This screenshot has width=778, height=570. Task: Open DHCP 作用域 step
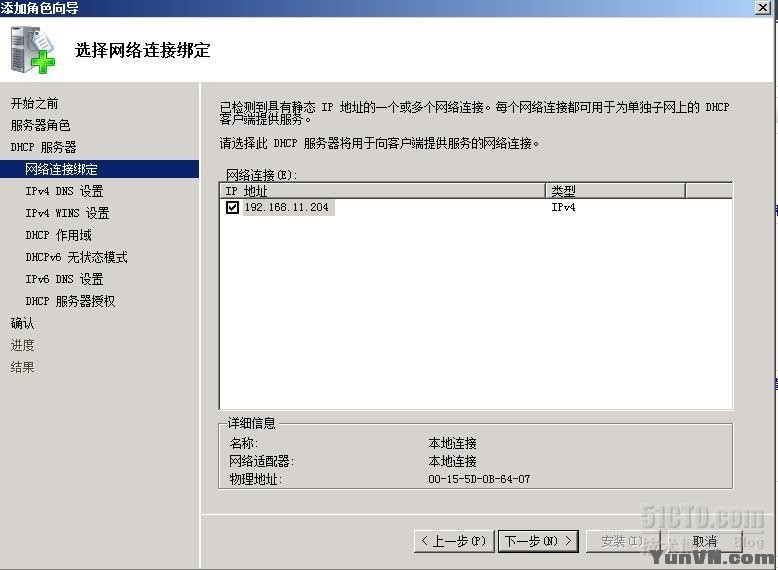click(59, 235)
